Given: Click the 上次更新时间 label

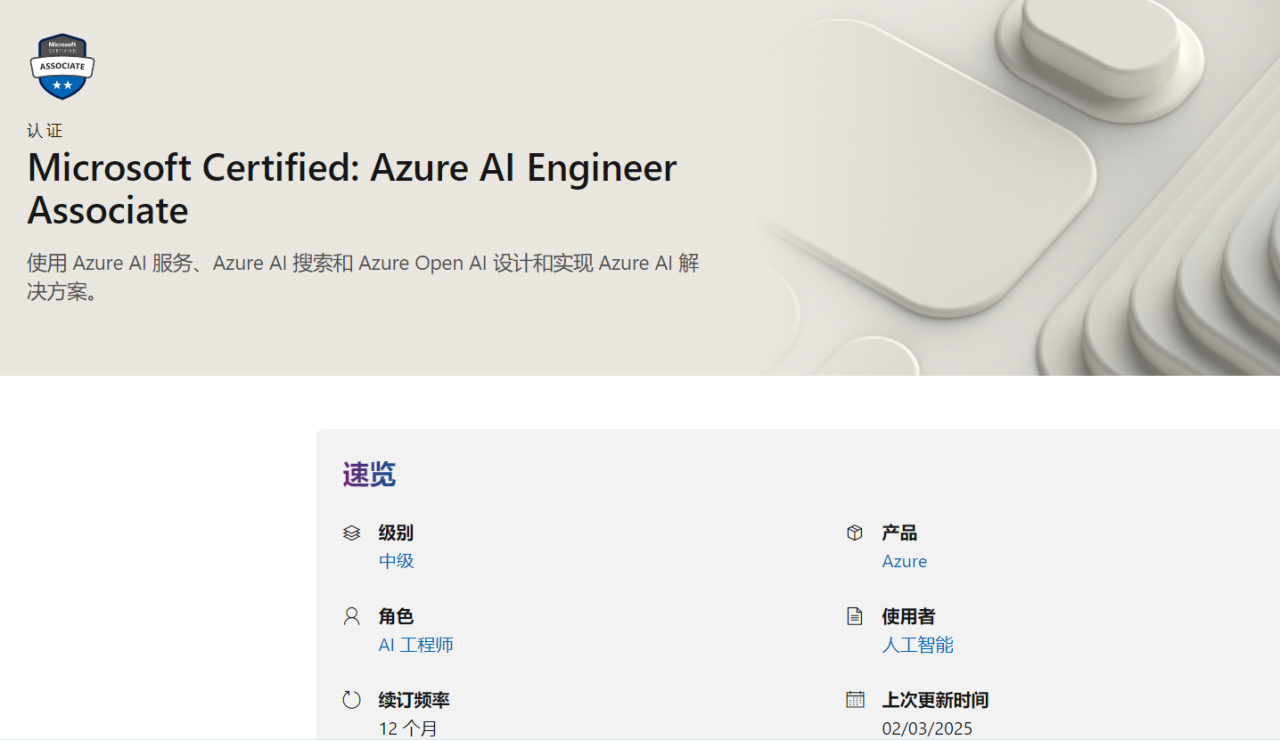Looking at the screenshot, I should [935, 700].
